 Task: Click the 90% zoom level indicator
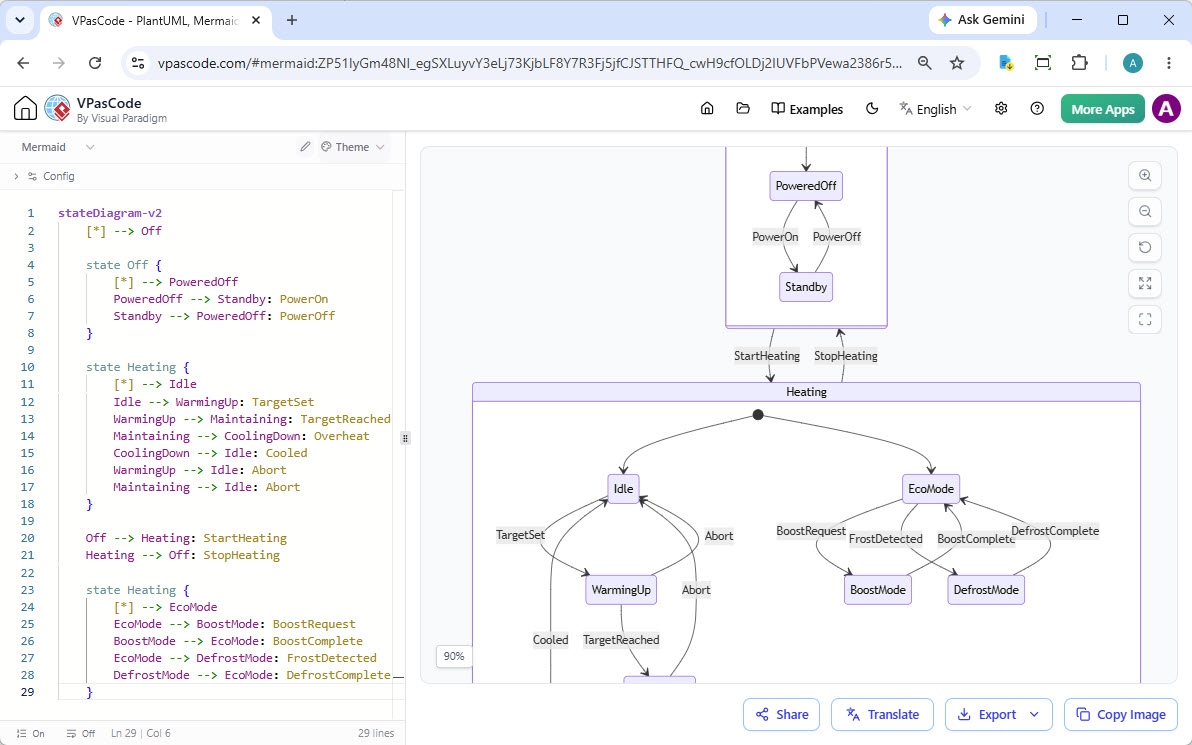pyautogui.click(x=454, y=656)
